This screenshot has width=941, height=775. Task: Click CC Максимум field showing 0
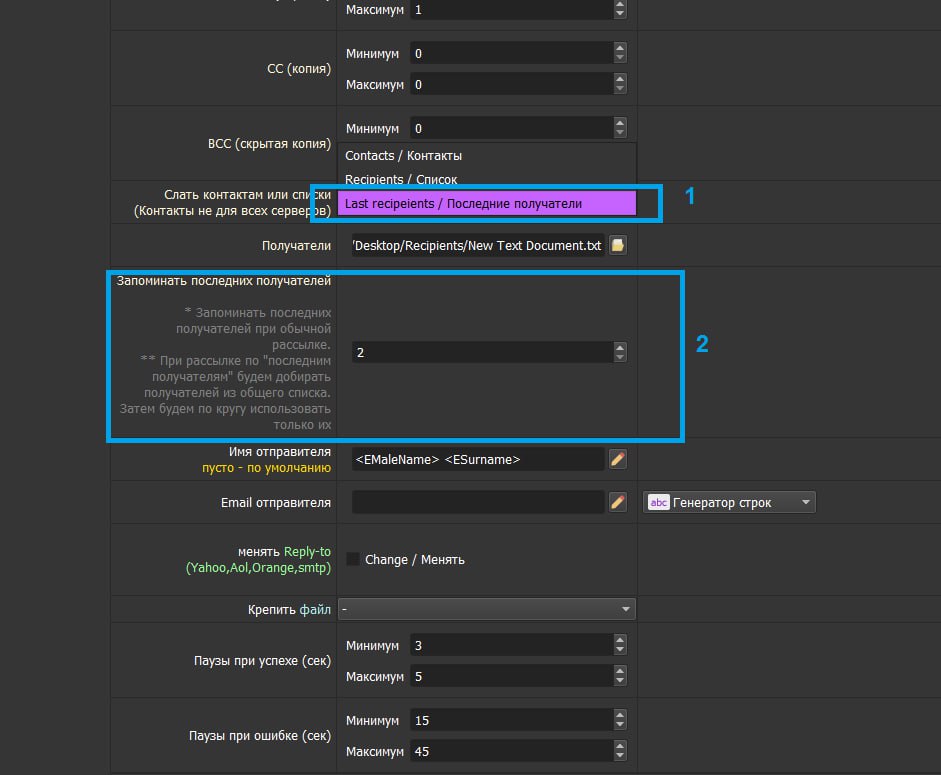click(511, 85)
